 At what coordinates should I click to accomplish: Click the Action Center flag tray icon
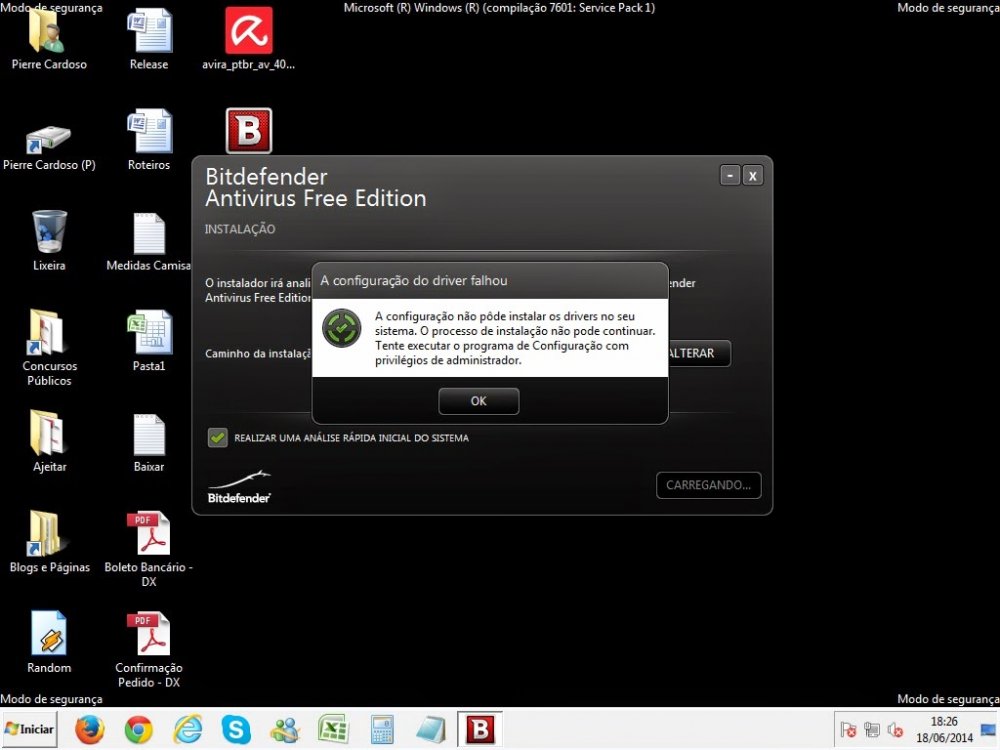(x=848, y=730)
